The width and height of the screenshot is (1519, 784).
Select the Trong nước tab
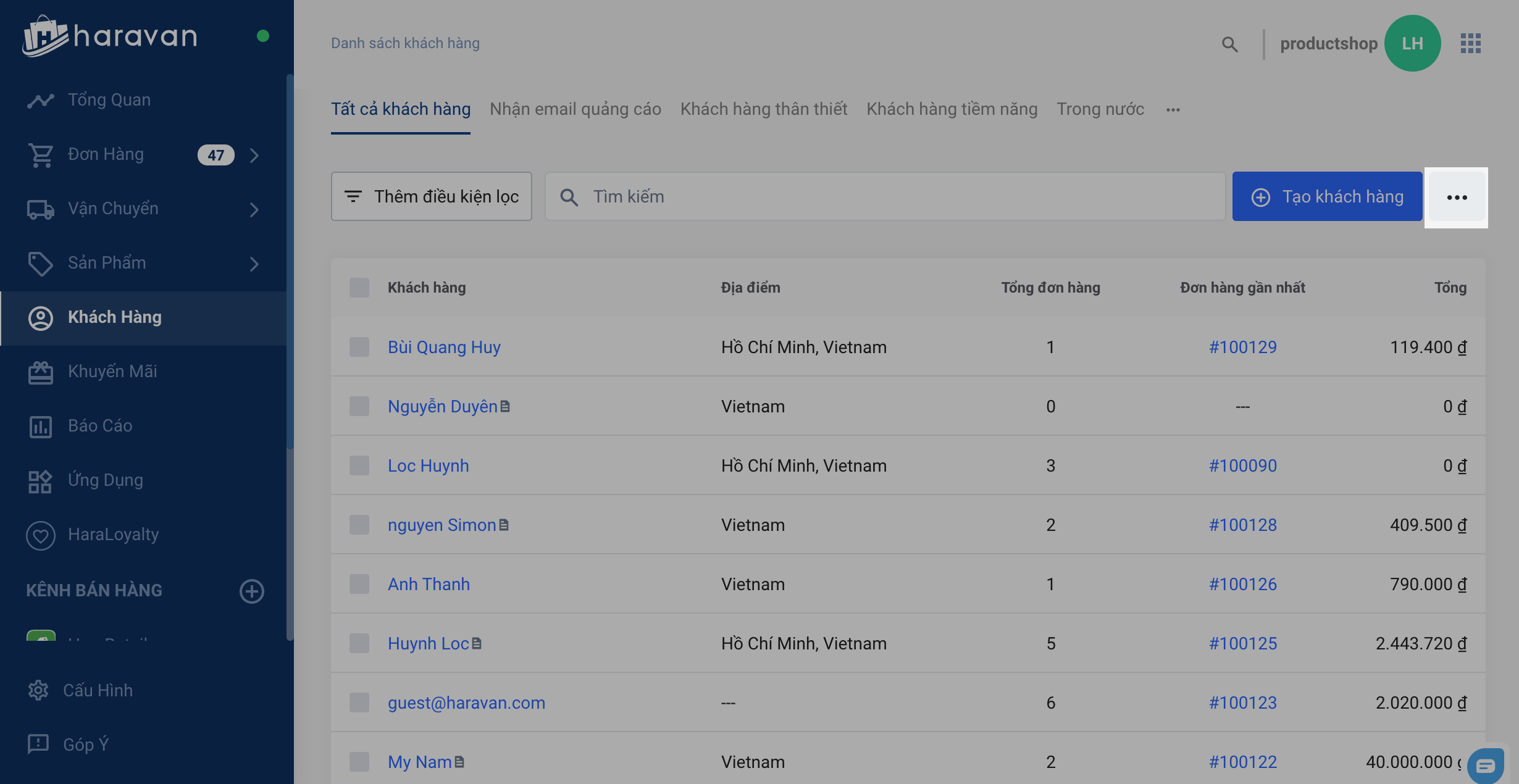1100,109
